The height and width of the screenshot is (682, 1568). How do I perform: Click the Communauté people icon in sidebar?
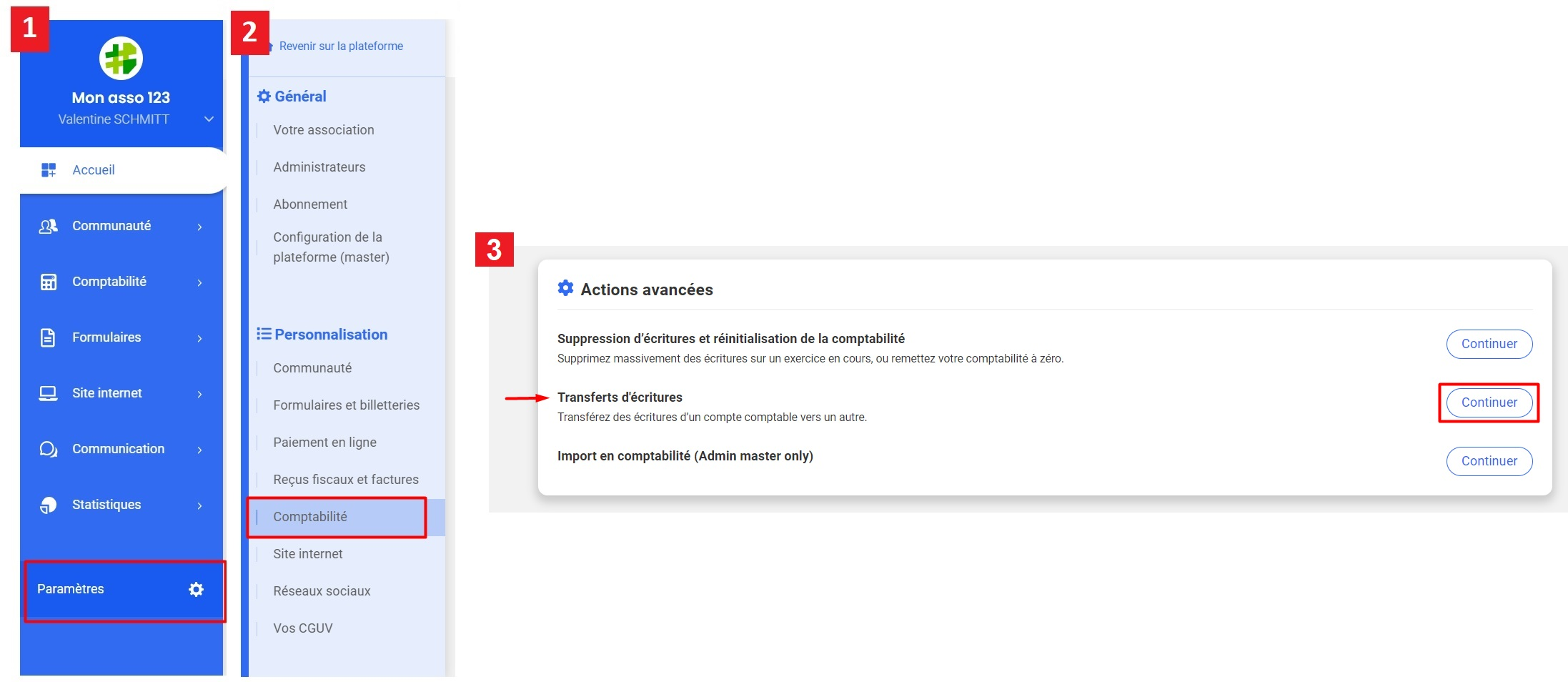[x=48, y=226]
